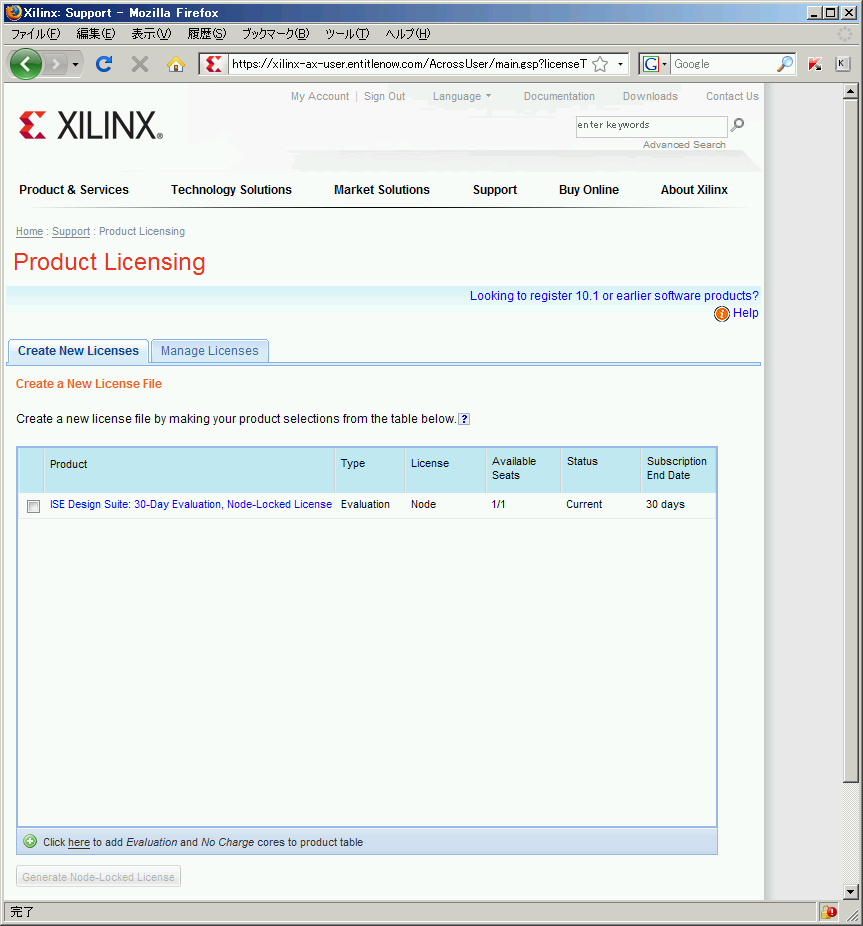Click the Firefox forward arrow button
The height and width of the screenshot is (926, 863).
coord(56,64)
